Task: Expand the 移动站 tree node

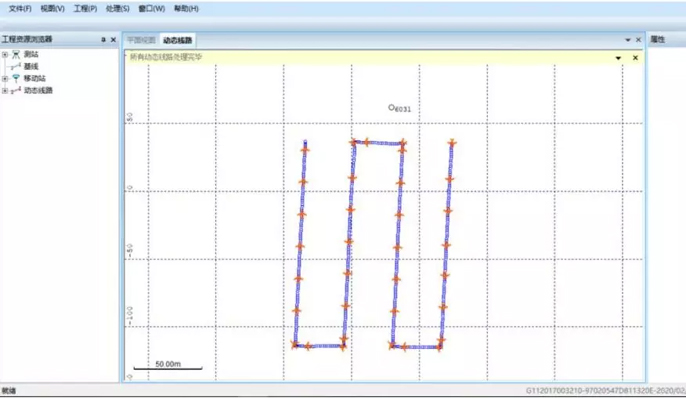Action: (5, 79)
